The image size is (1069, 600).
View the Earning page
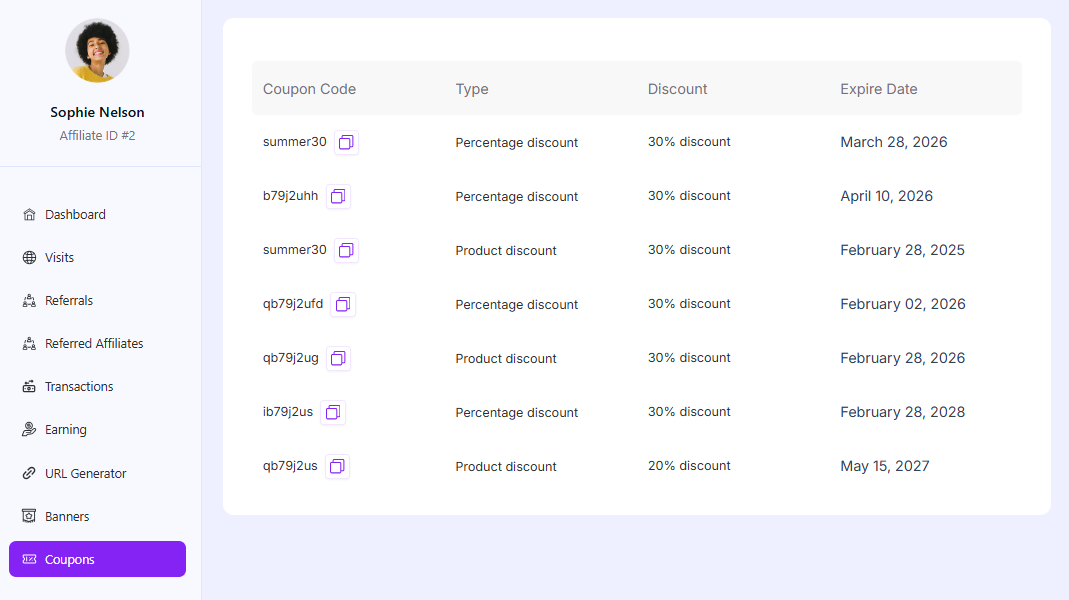coord(66,430)
